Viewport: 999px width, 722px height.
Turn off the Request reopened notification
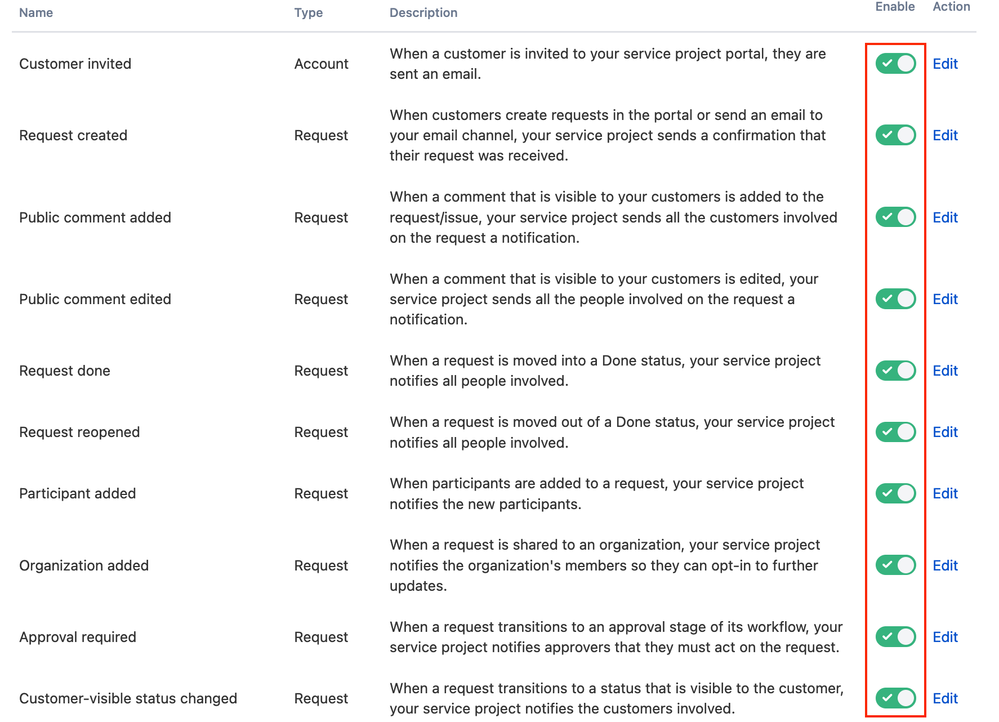[895, 432]
